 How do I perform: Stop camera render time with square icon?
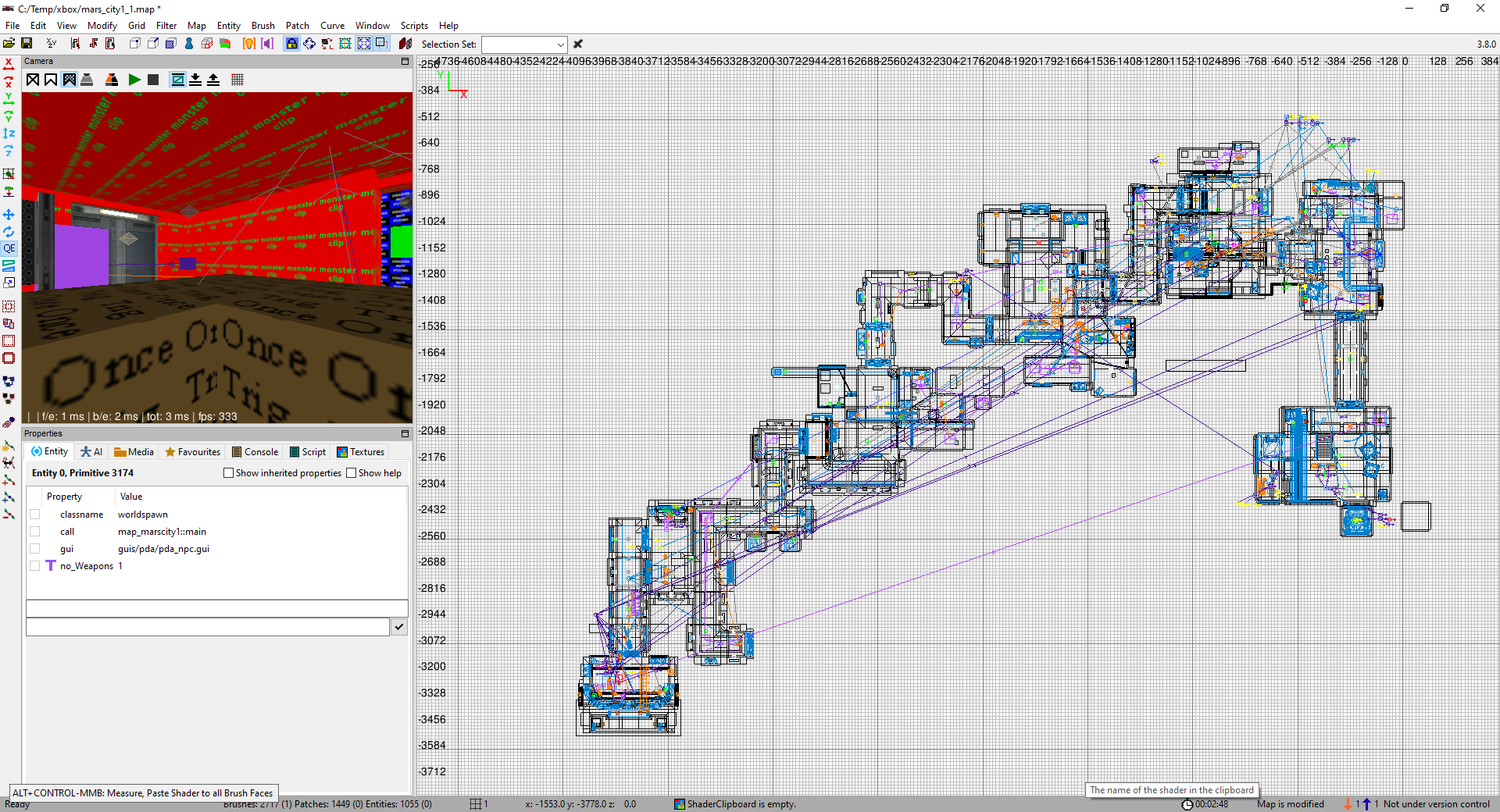point(153,80)
